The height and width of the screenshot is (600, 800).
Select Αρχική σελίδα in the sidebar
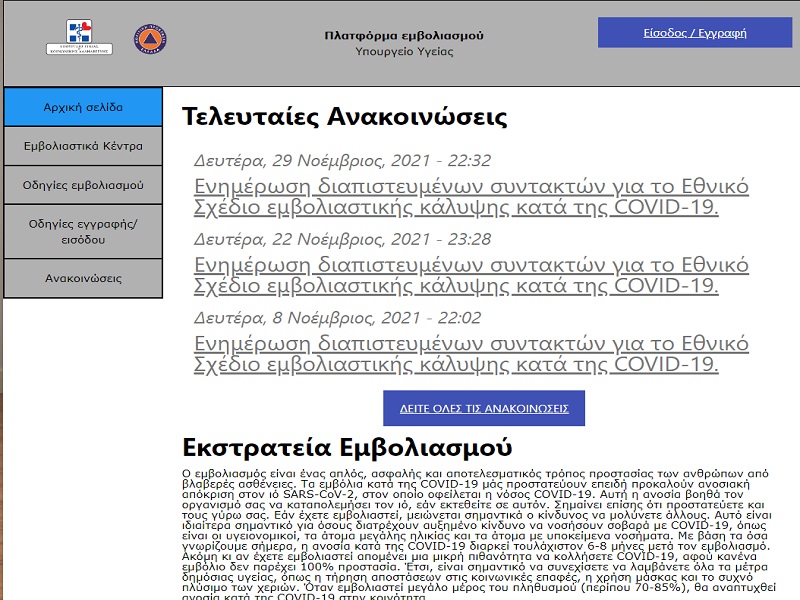[x=83, y=107]
